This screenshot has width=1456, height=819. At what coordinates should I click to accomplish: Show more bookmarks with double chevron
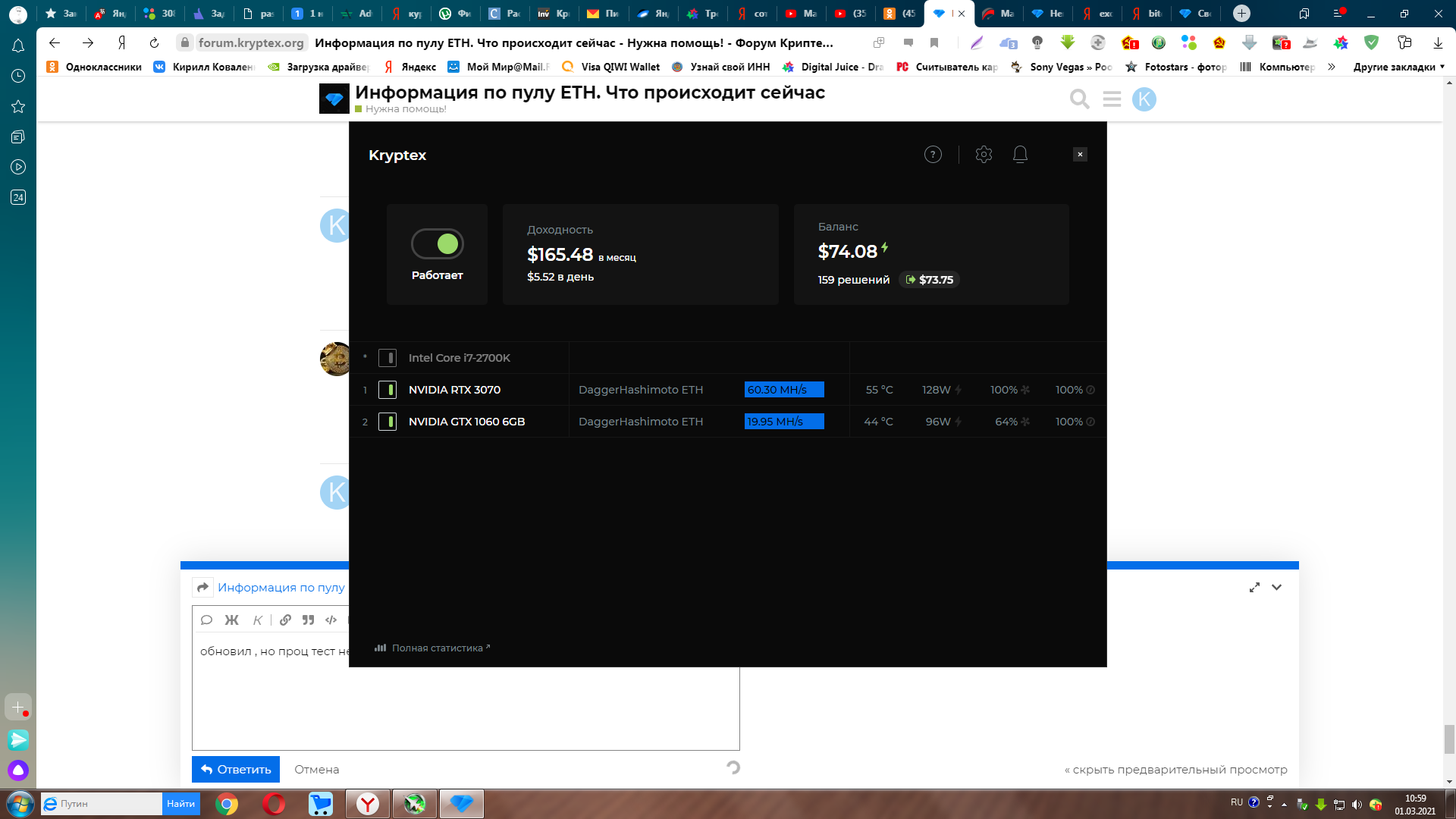(x=1332, y=67)
